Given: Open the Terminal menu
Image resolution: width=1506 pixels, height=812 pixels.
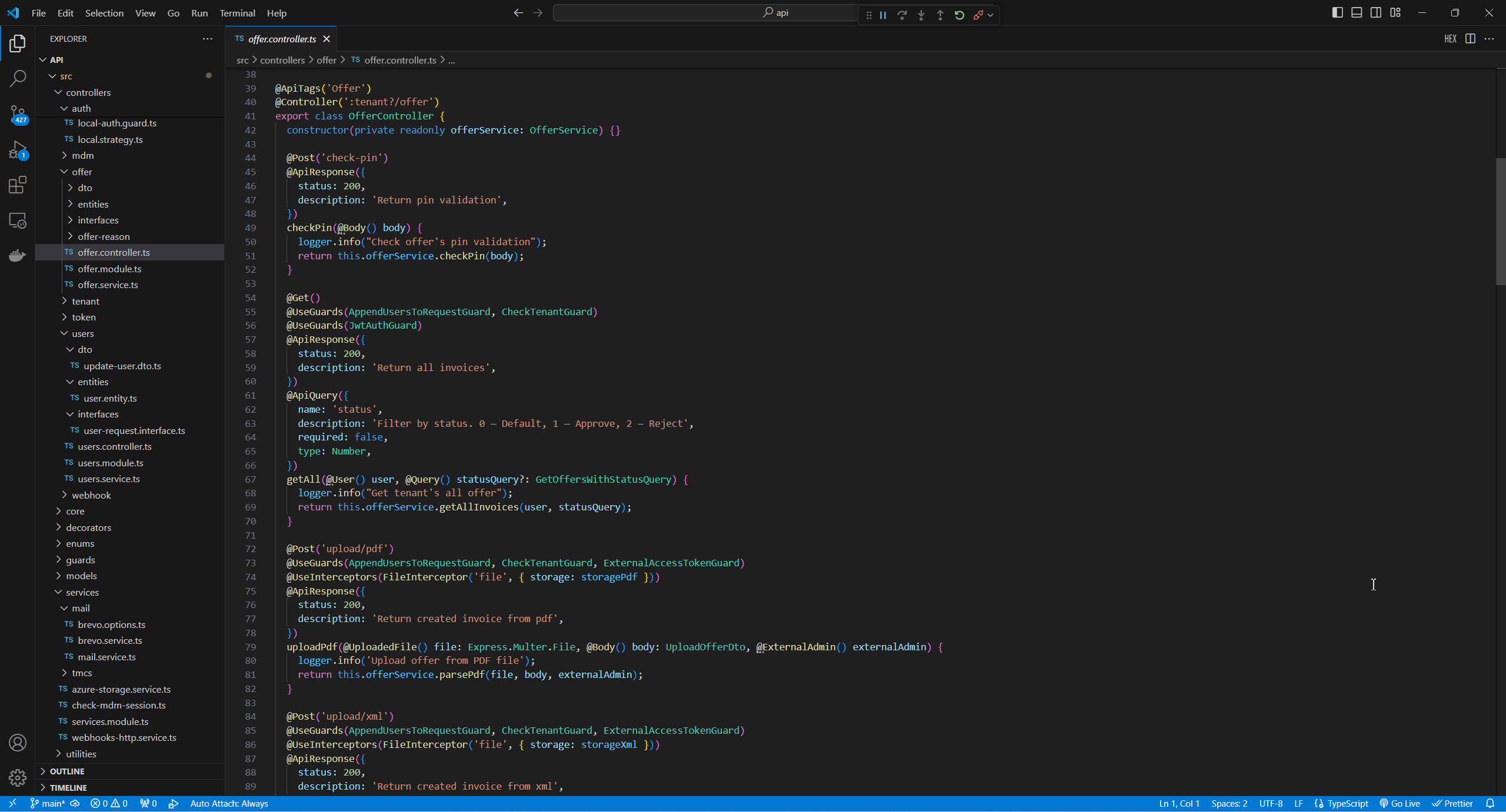Looking at the screenshot, I should 237,13.
